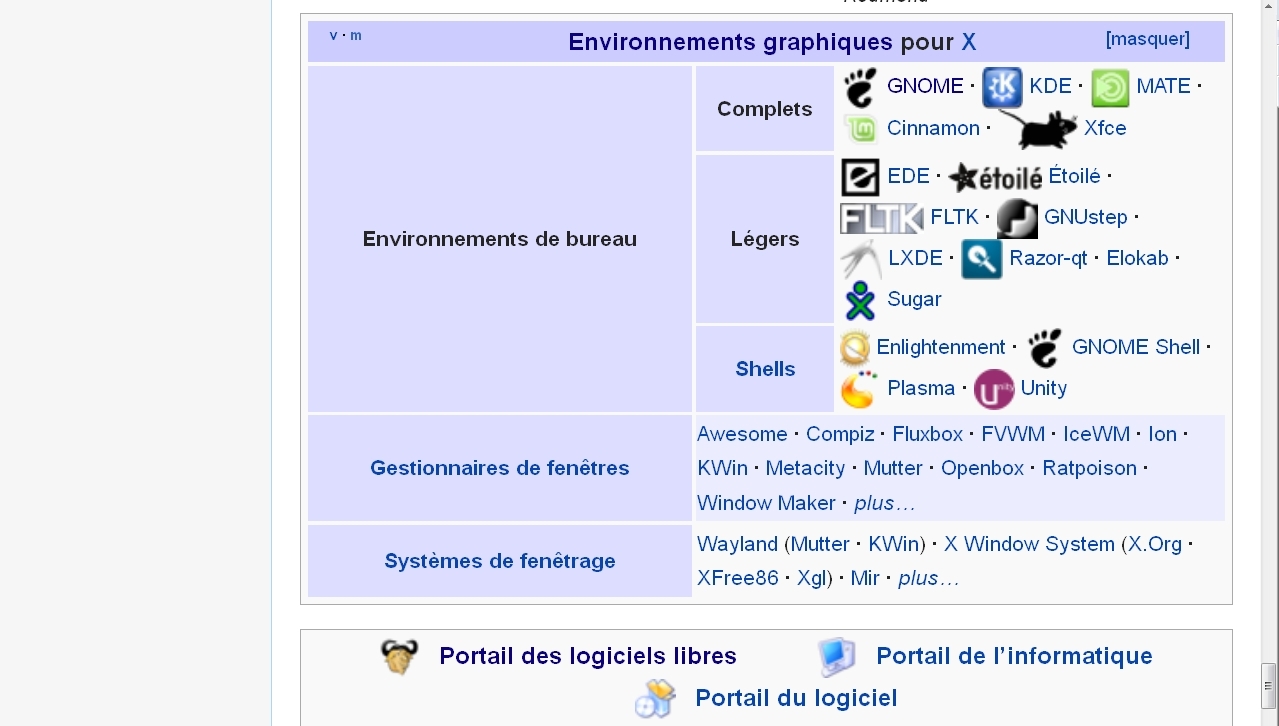Follow the Wayland link
1279x726 pixels.
737,544
